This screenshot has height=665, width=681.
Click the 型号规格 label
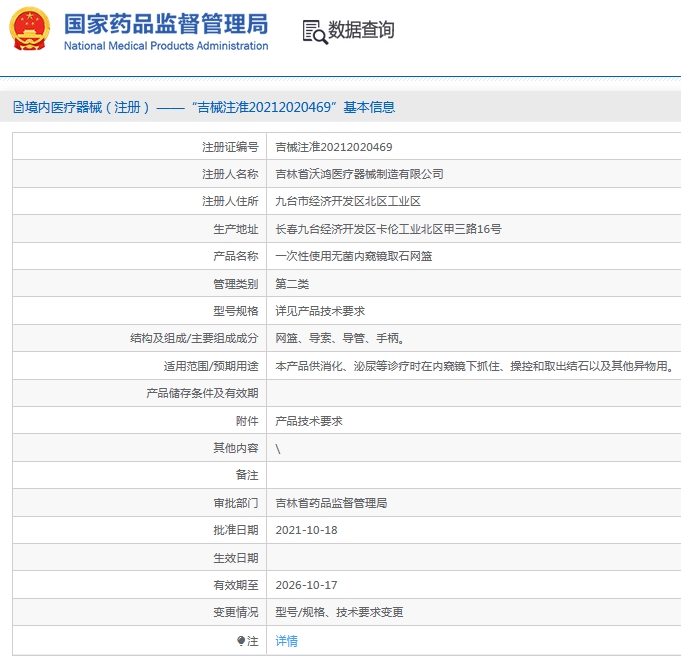click(x=236, y=311)
